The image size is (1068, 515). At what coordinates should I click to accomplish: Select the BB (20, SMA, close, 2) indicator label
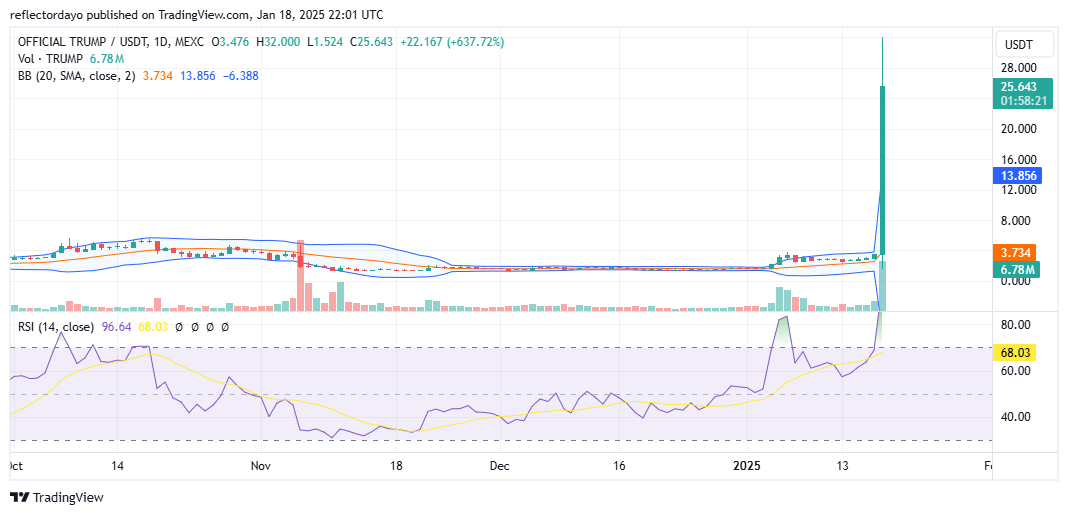pyautogui.click(x=76, y=76)
